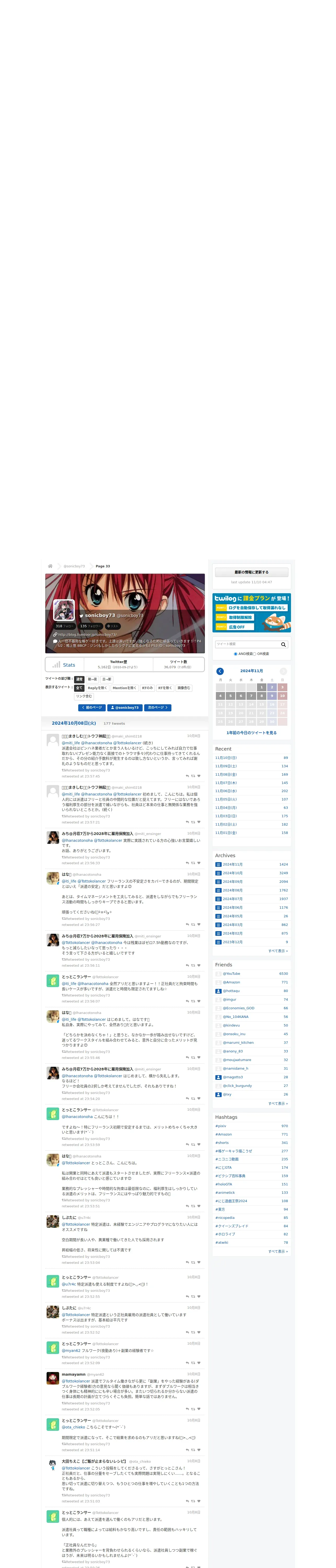Go to previous month in calendar

point(220,671)
